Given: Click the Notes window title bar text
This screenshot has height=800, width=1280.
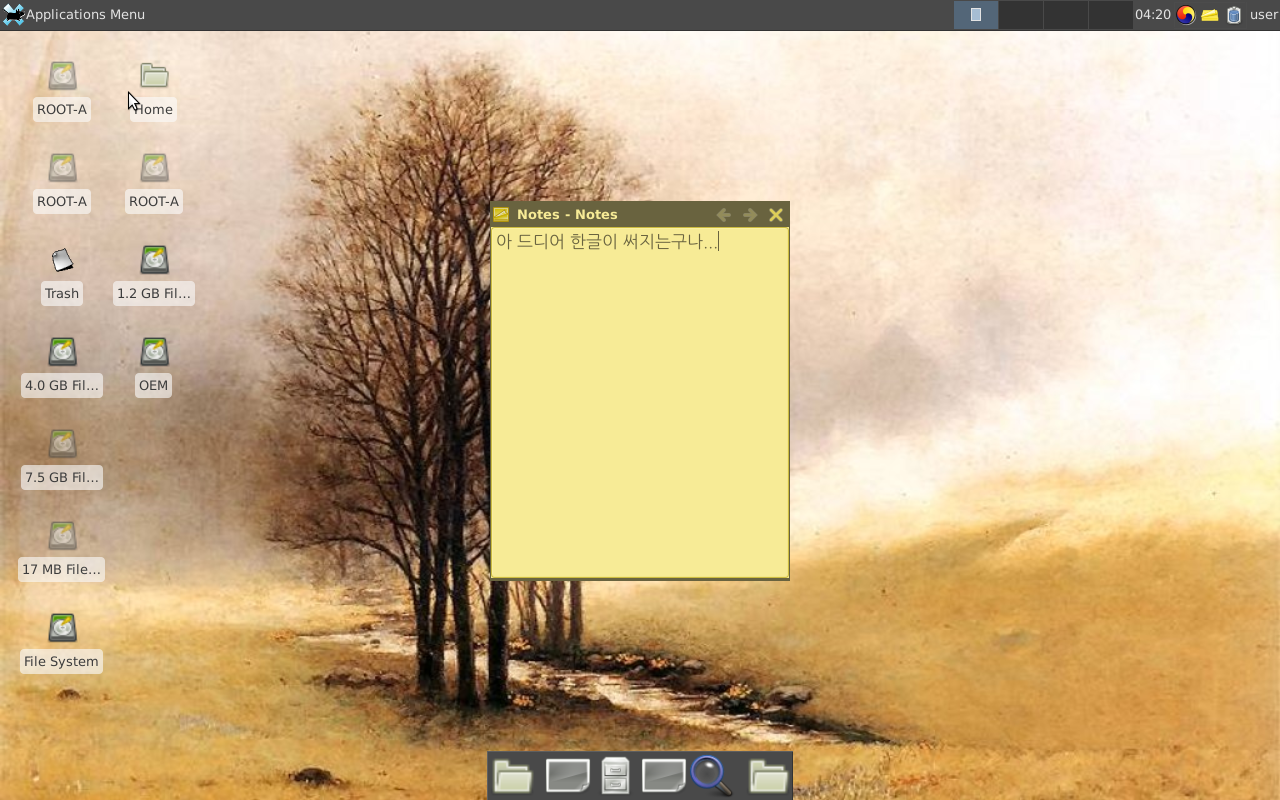Looking at the screenshot, I should (x=567, y=214).
